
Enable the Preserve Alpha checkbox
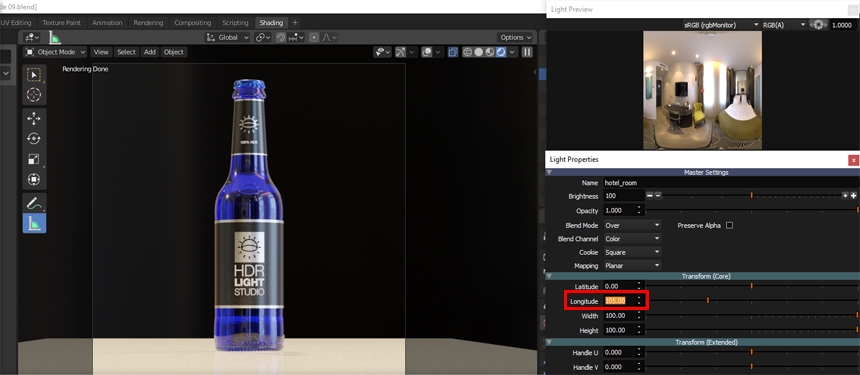click(x=729, y=225)
